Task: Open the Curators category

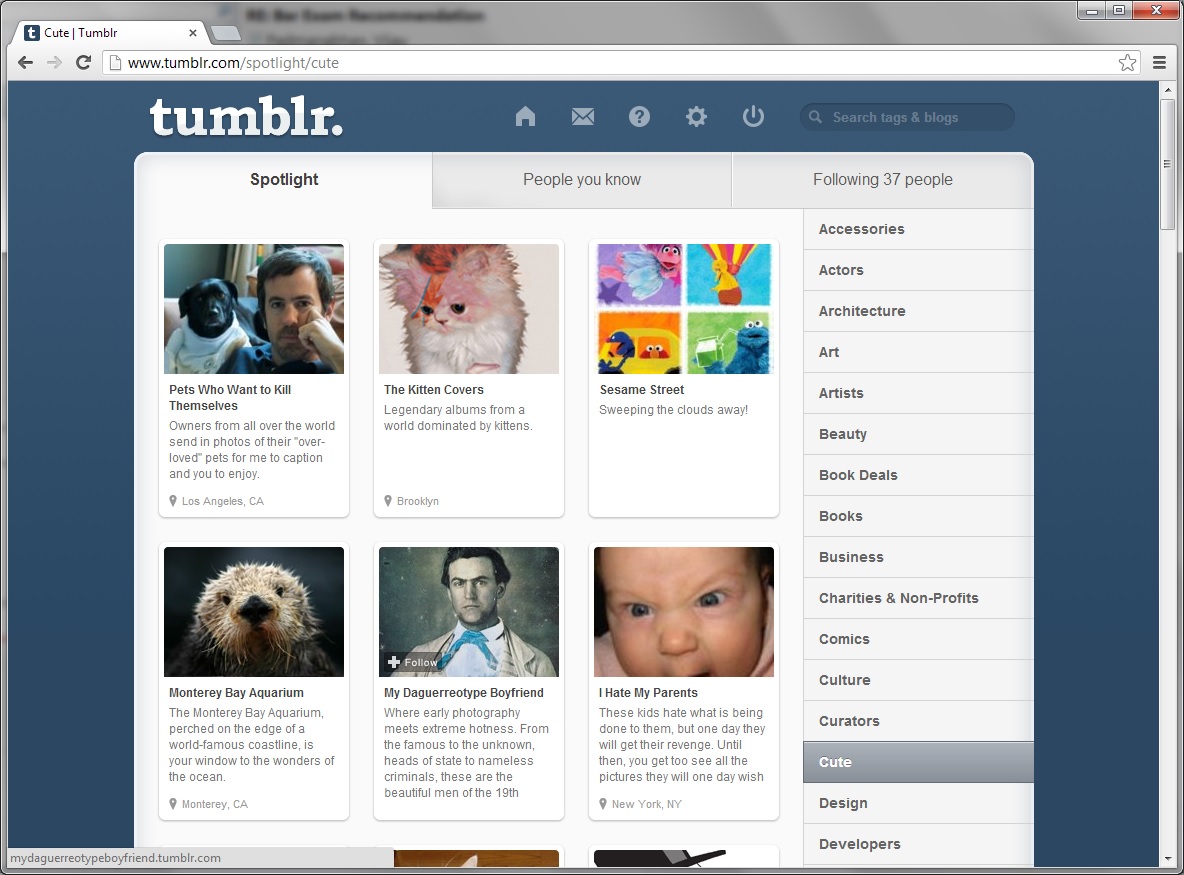Action: coord(918,721)
